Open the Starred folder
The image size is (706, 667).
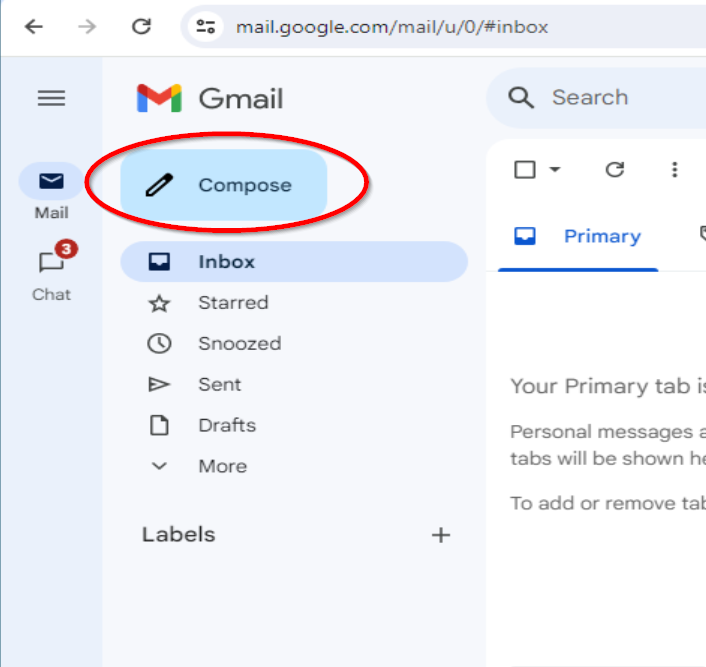pyautogui.click(x=232, y=303)
